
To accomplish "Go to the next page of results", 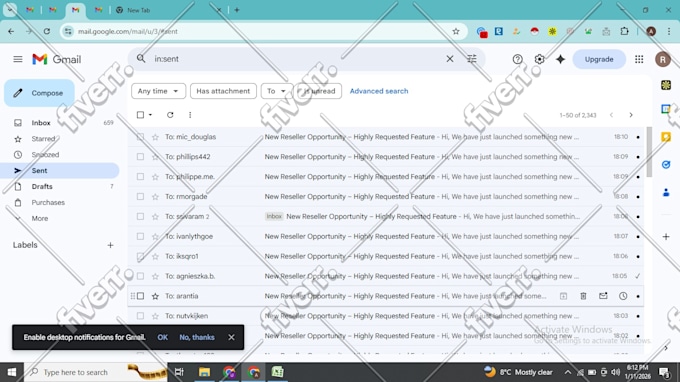I will [x=631, y=115].
